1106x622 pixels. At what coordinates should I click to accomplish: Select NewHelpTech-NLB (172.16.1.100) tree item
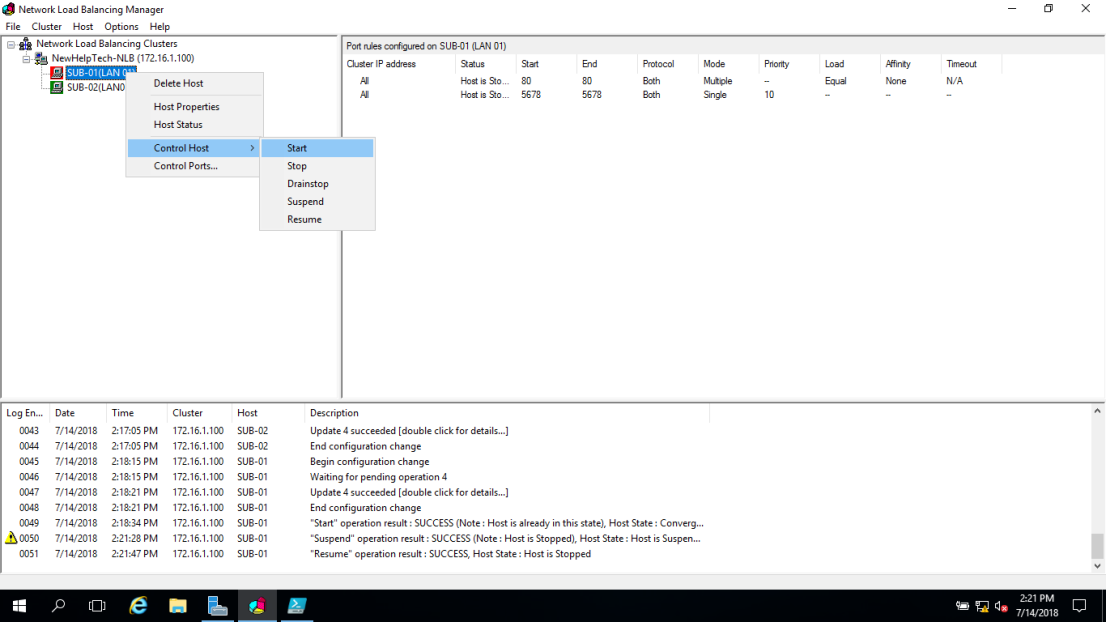click(x=123, y=59)
